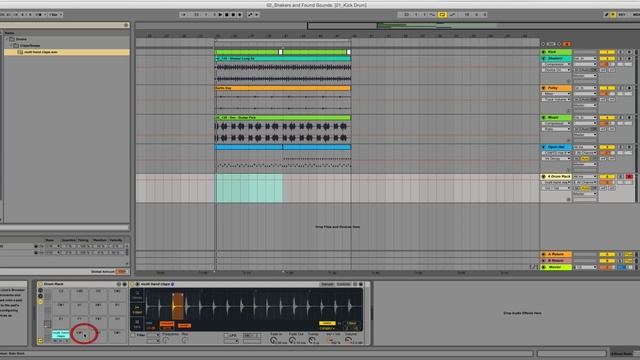The width and height of the screenshot is (640, 360).
Task: Jump to previous locator arrow button
Action: (x=543, y=44)
